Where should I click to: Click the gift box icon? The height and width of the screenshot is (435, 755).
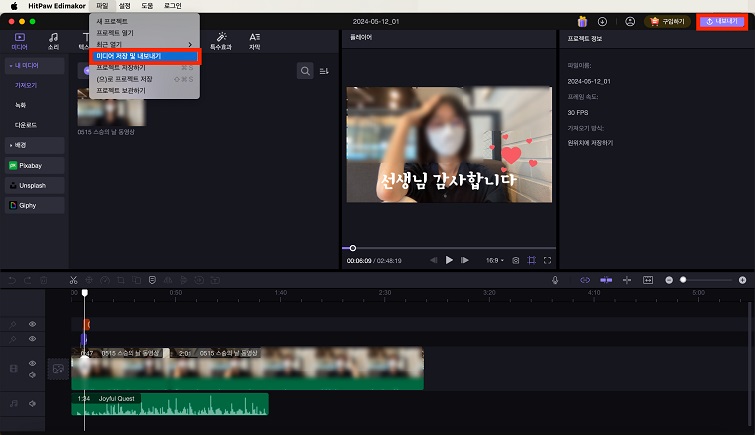click(583, 21)
